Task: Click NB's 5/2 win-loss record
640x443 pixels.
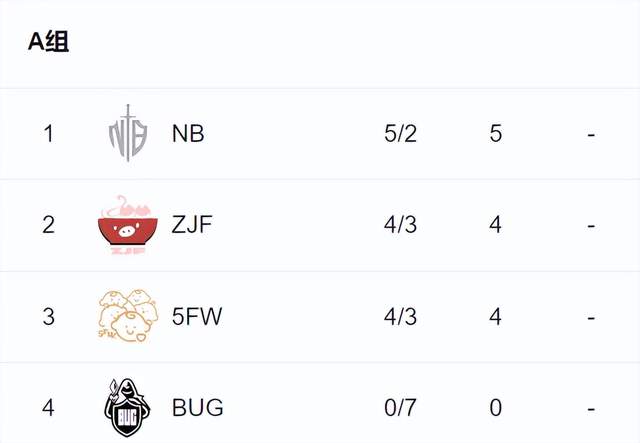Action: tap(400, 134)
